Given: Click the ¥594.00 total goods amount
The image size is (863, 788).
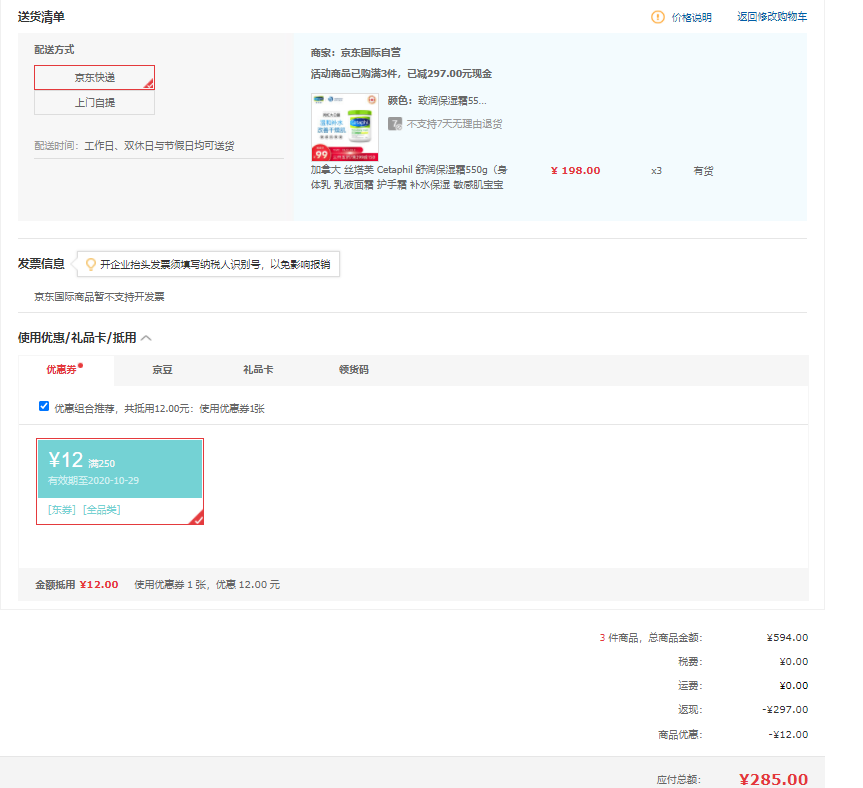Looking at the screenshot, I should 787,638.
